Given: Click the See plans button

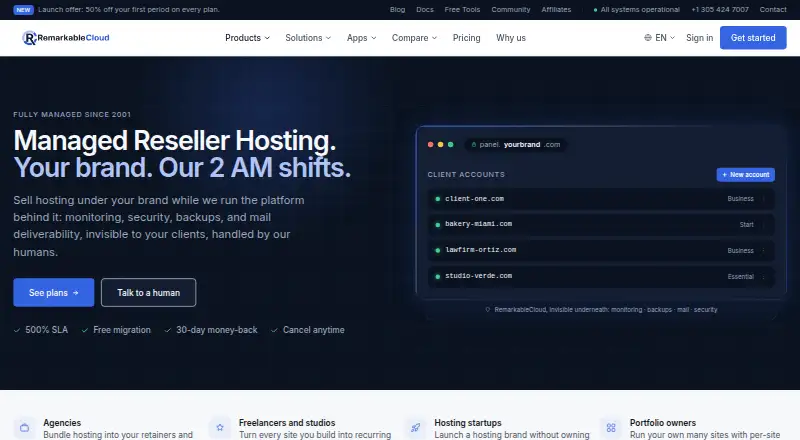Looking at the screenshot, I should [x=54, y=292].
